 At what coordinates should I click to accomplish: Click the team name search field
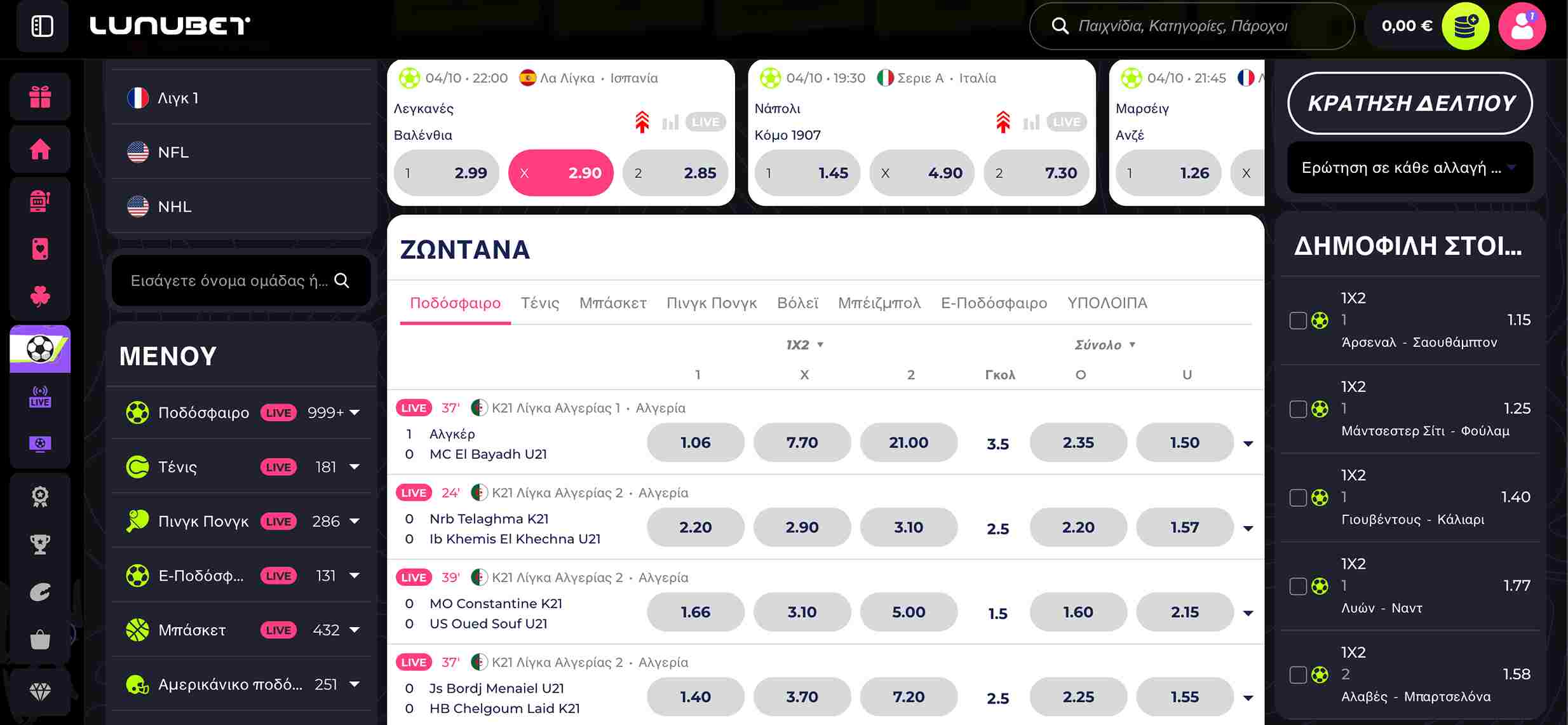(x=229, y=281)
